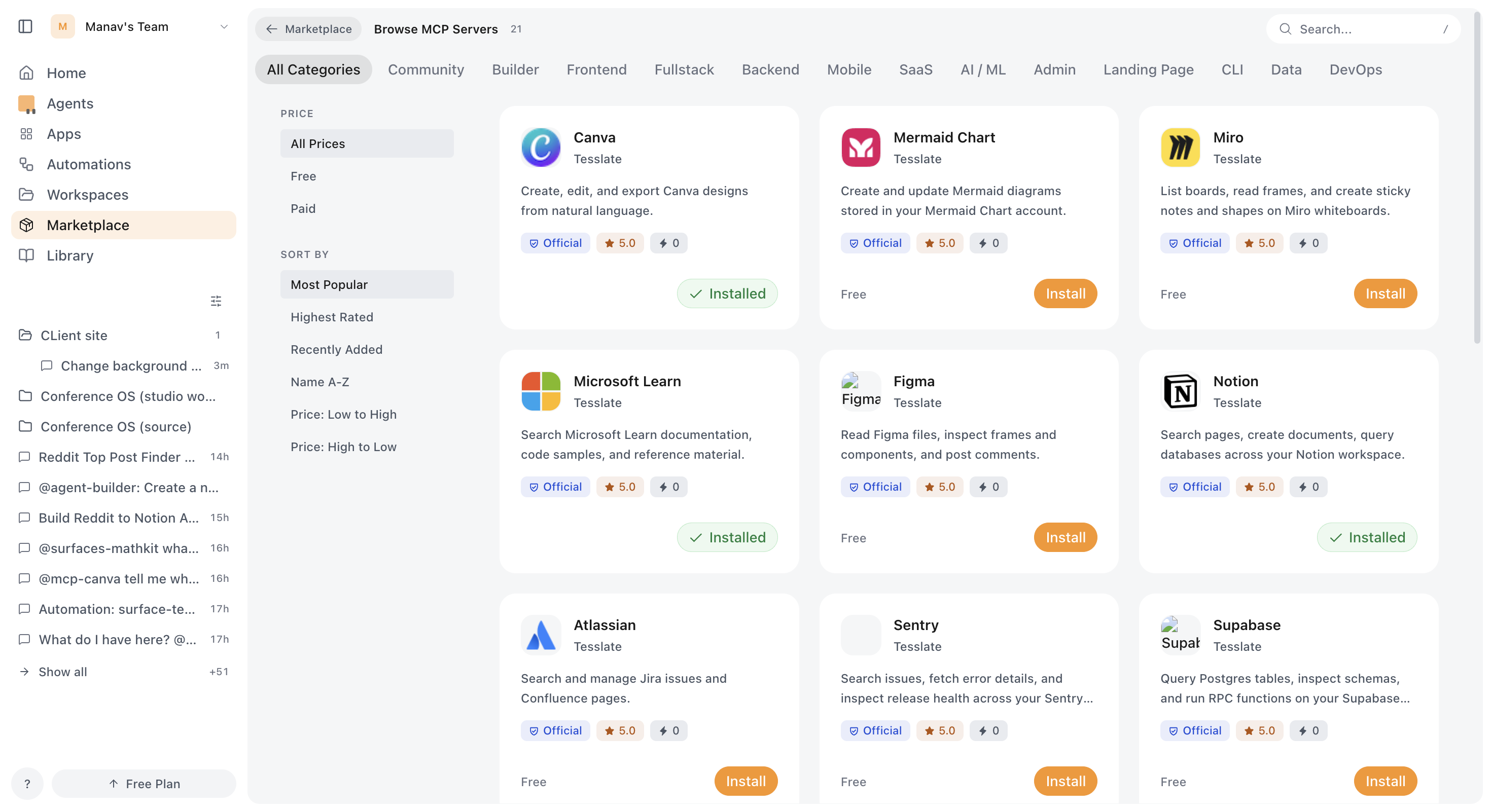Focus the Search input field

point(1363,29)
